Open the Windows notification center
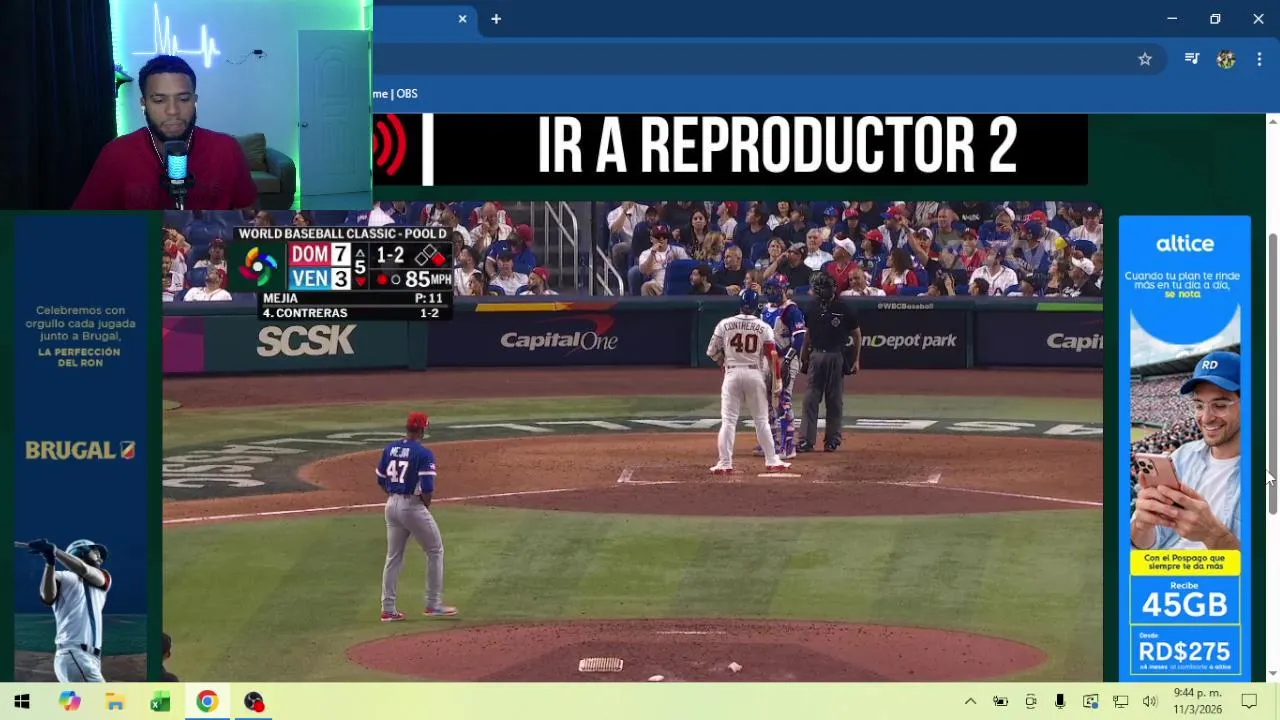This screenshot has width=1280, height=720. tap(1249, 702)
